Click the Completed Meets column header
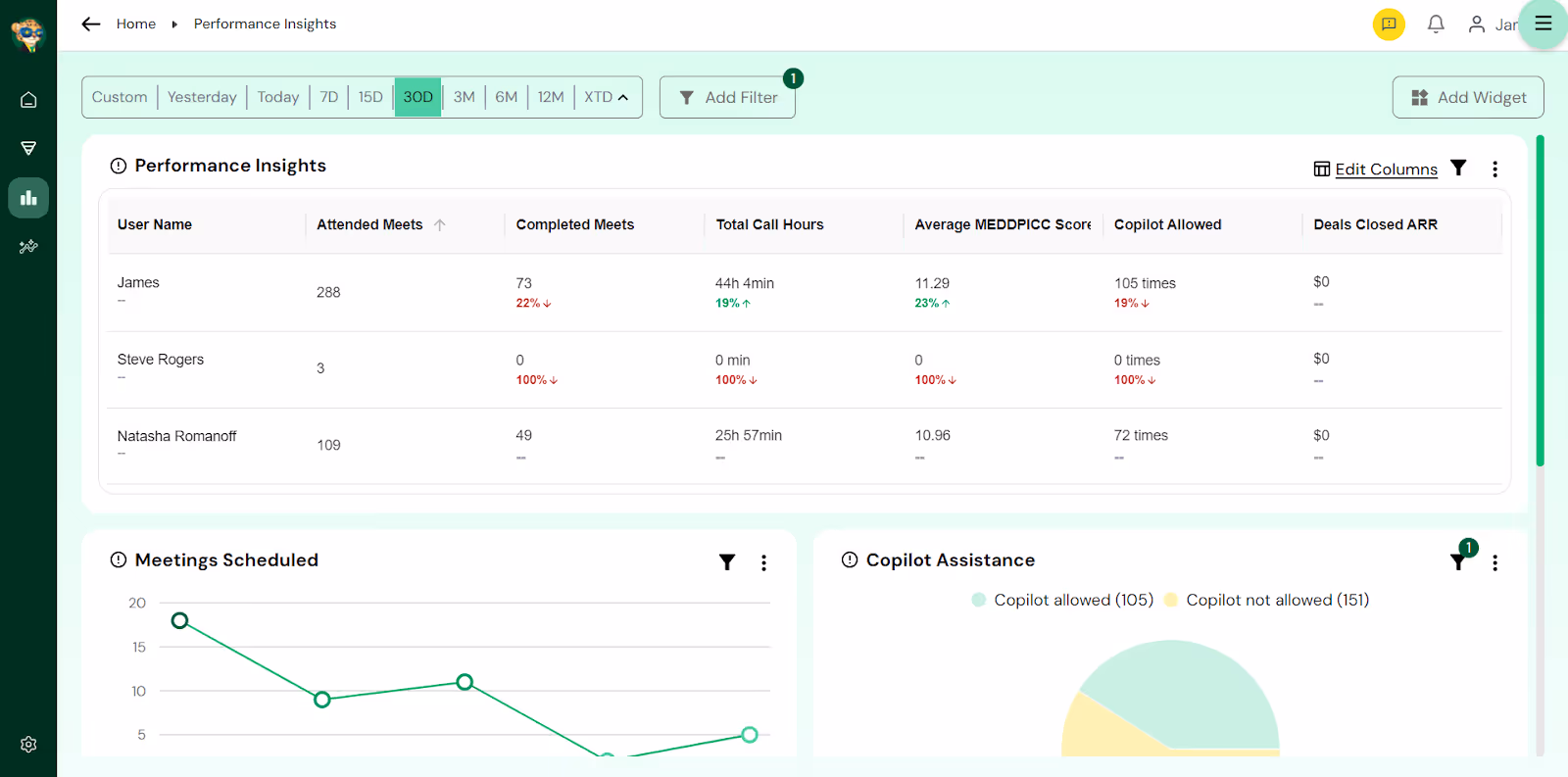This screenshot has width=1568, height=777. (x=575, y=224)
